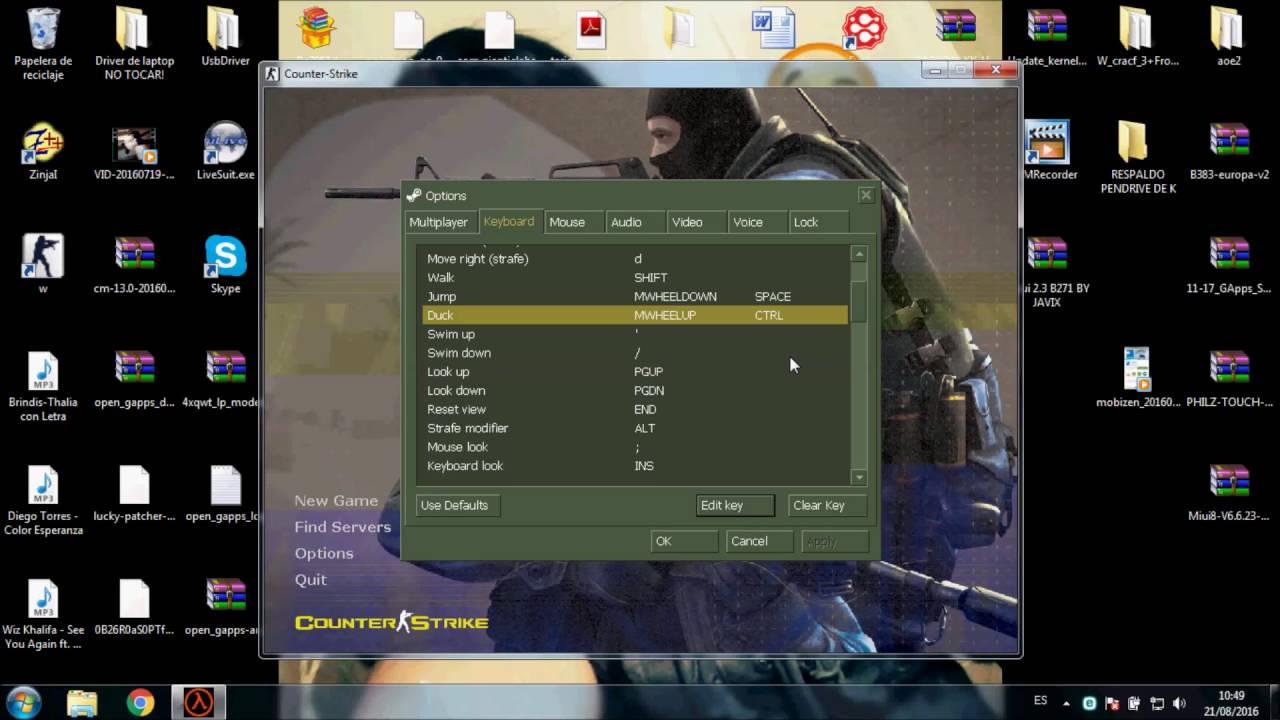This screenshot has height=720, width=1280.
Task: Click the Cancel button
Action: pyautogui.click(x=759, y=541)
